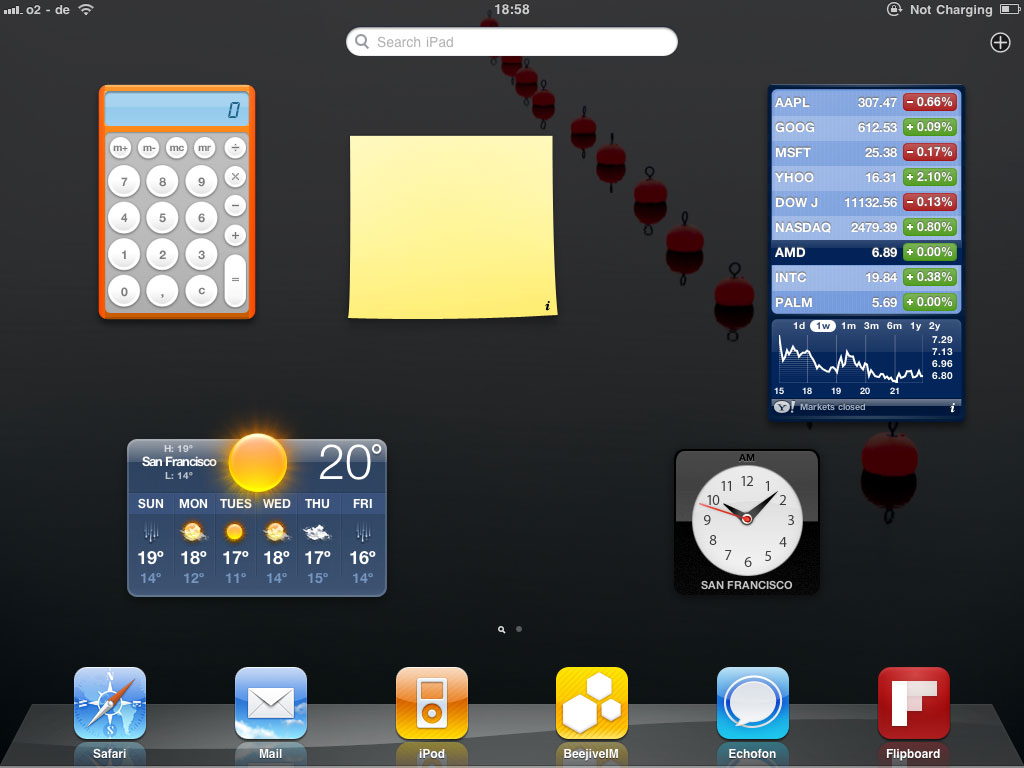Viewport: 1024px width, 768px height.
Task: Select the 3m chart range
Action: click(x=871, y=325)
